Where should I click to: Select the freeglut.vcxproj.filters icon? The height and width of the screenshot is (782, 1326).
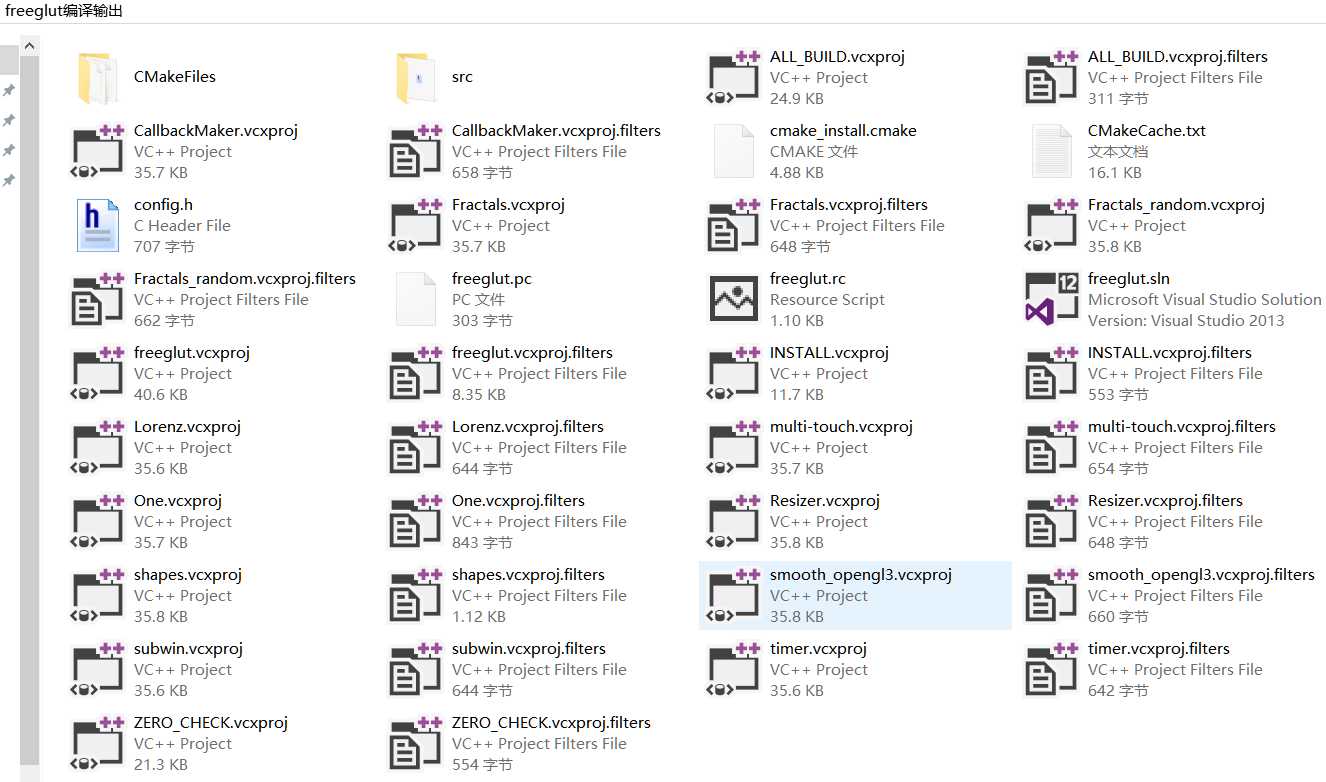[416, 374]
